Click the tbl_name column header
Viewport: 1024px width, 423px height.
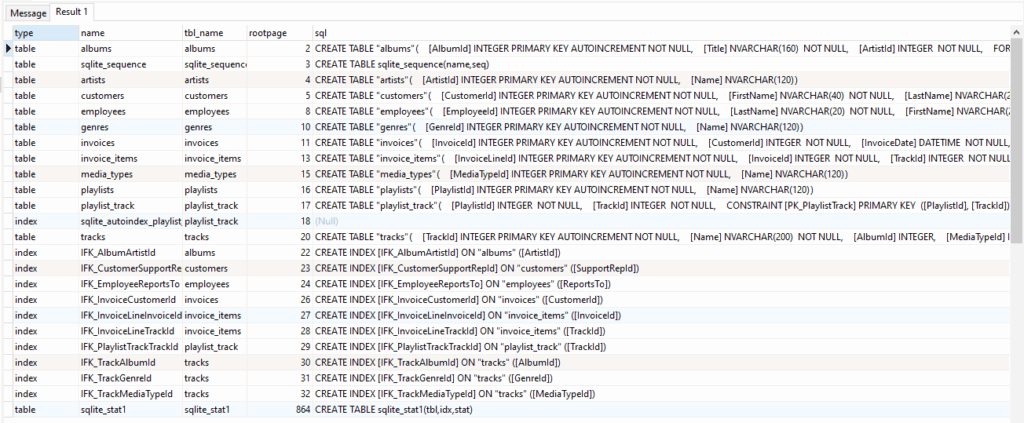pyautogui.click(x=215, y=33)
